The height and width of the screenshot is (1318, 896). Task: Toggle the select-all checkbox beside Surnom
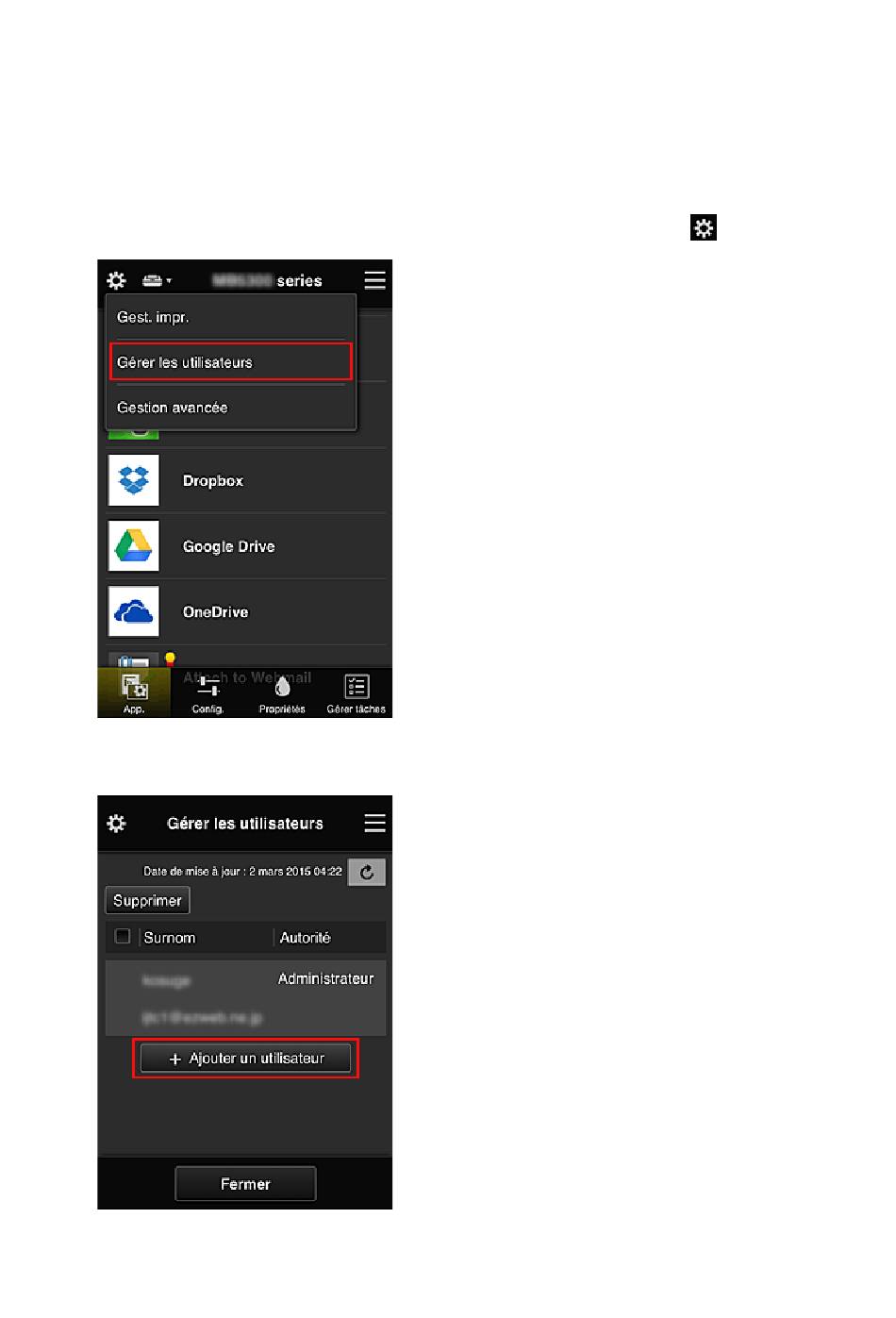pos(123,937)
